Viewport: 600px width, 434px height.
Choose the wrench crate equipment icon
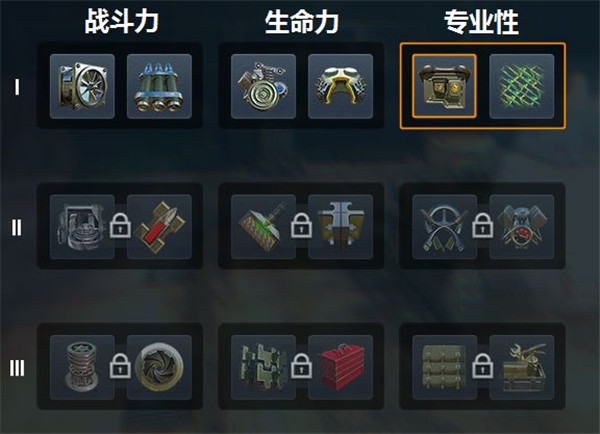click(x=522, y=368)
